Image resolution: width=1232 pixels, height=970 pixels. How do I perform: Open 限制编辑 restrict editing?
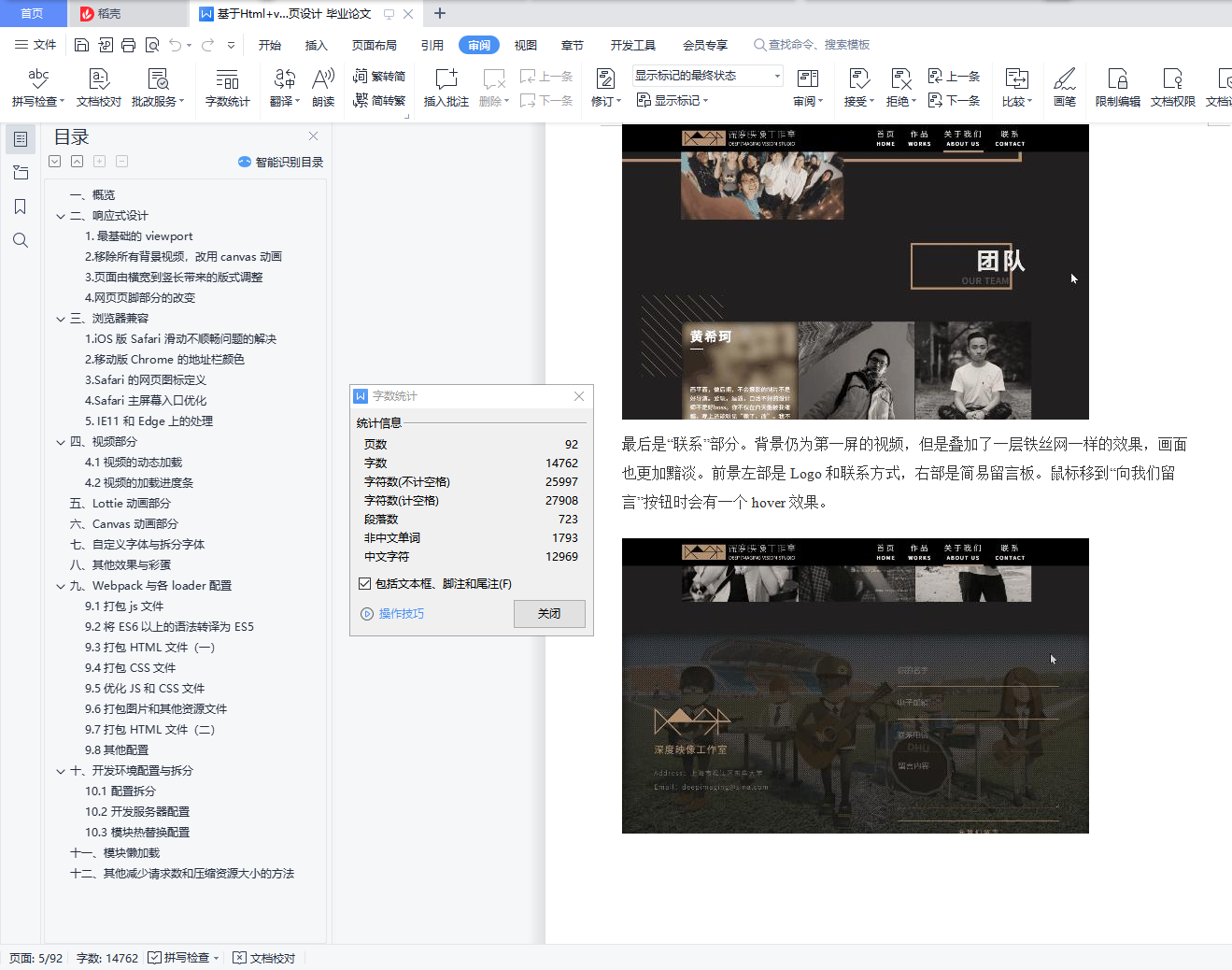pos(1118,88)
